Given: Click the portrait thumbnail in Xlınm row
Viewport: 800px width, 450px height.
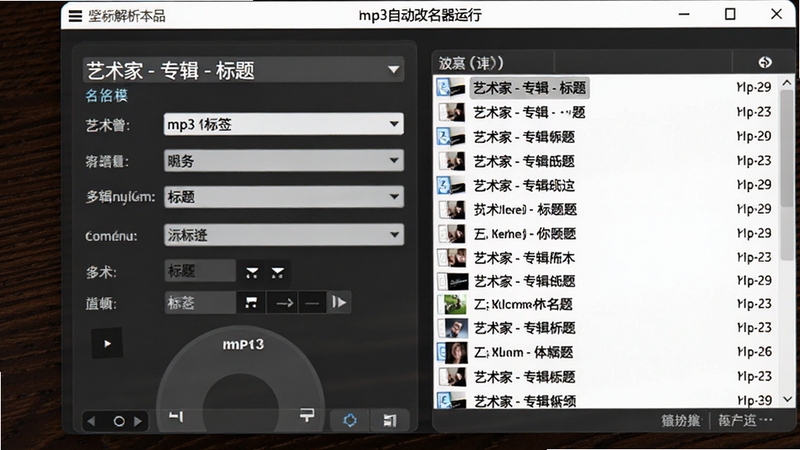Looking at the screenshot, I should (x=453, y=352).
